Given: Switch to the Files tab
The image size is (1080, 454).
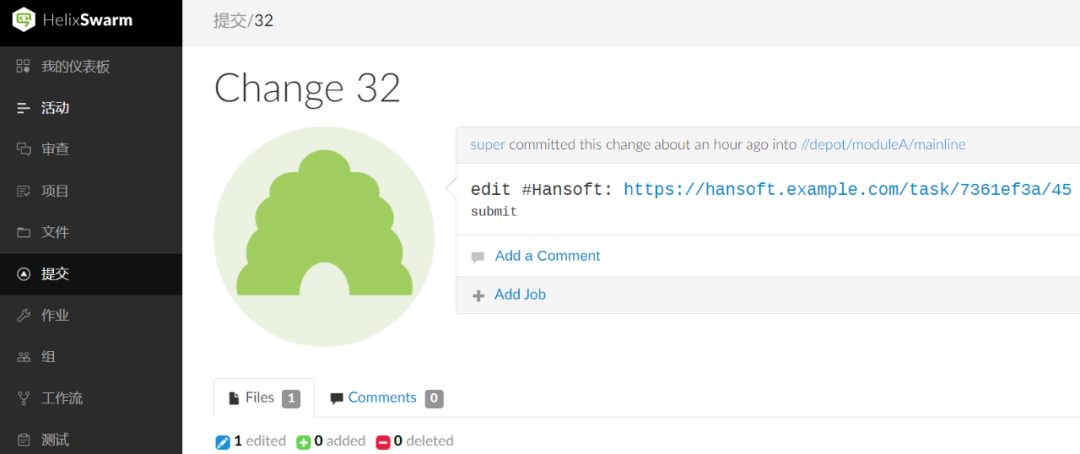Looking at the screenshot, I should 264,398.
